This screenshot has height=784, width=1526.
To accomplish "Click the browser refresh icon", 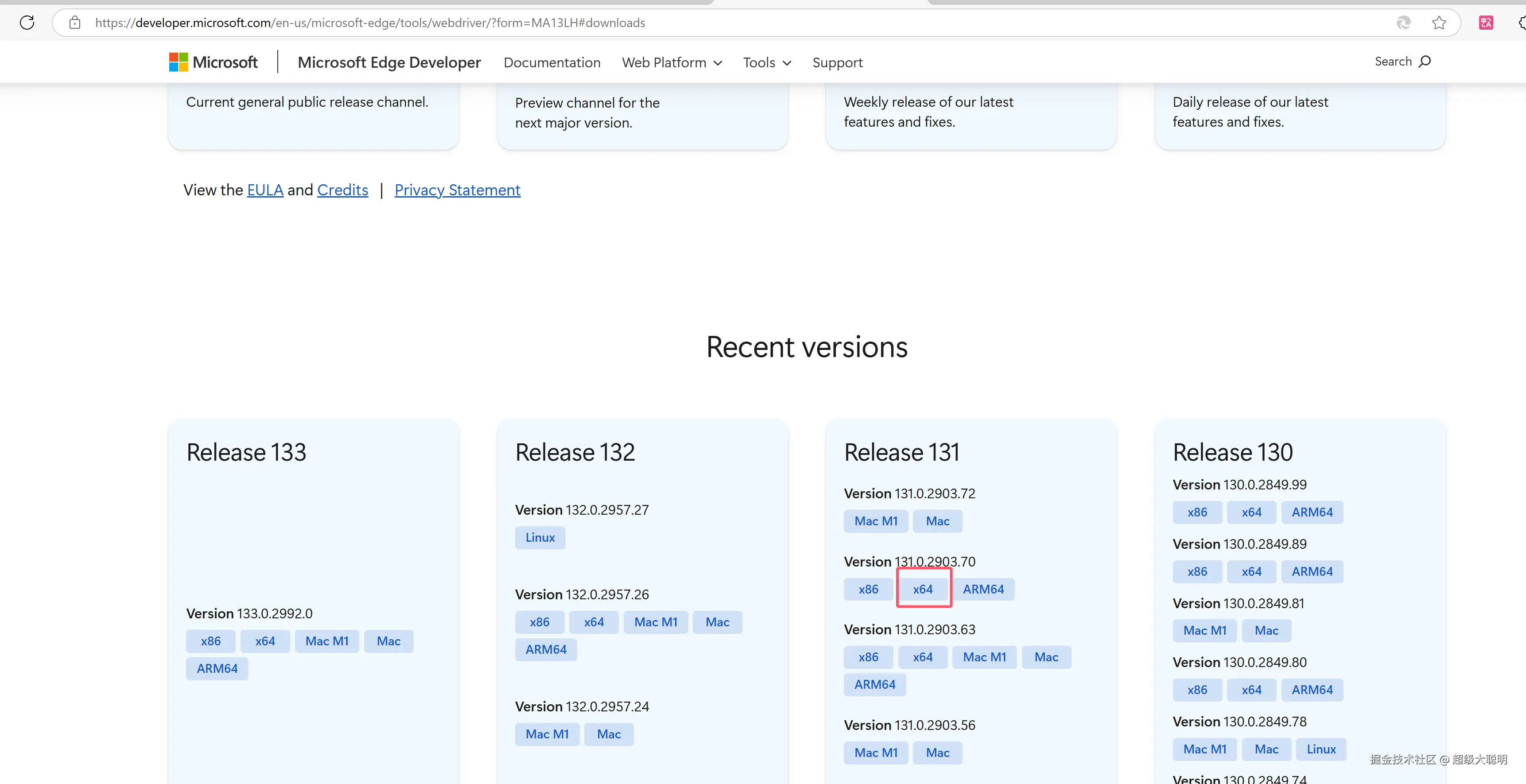I will click(27, 23).
